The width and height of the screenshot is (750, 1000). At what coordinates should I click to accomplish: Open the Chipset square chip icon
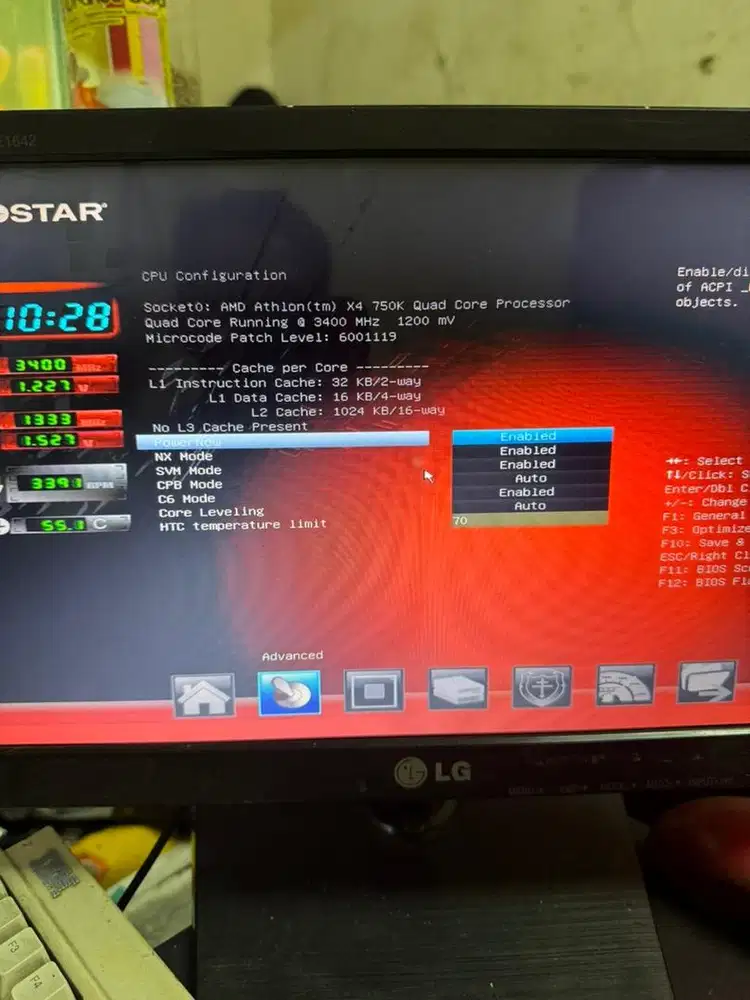tap(374, 690)
